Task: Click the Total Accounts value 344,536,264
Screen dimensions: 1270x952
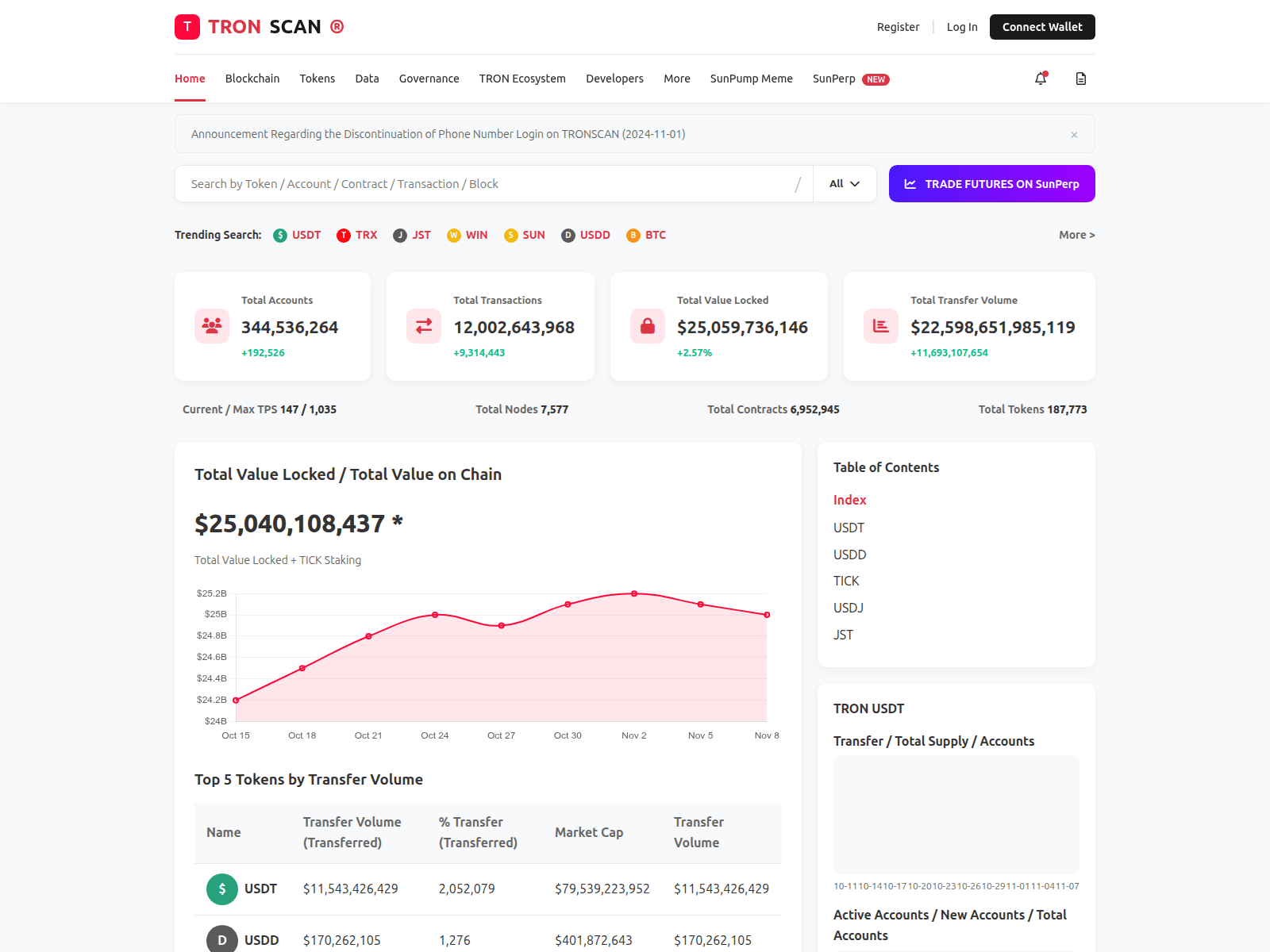Action: click(290, 328)
